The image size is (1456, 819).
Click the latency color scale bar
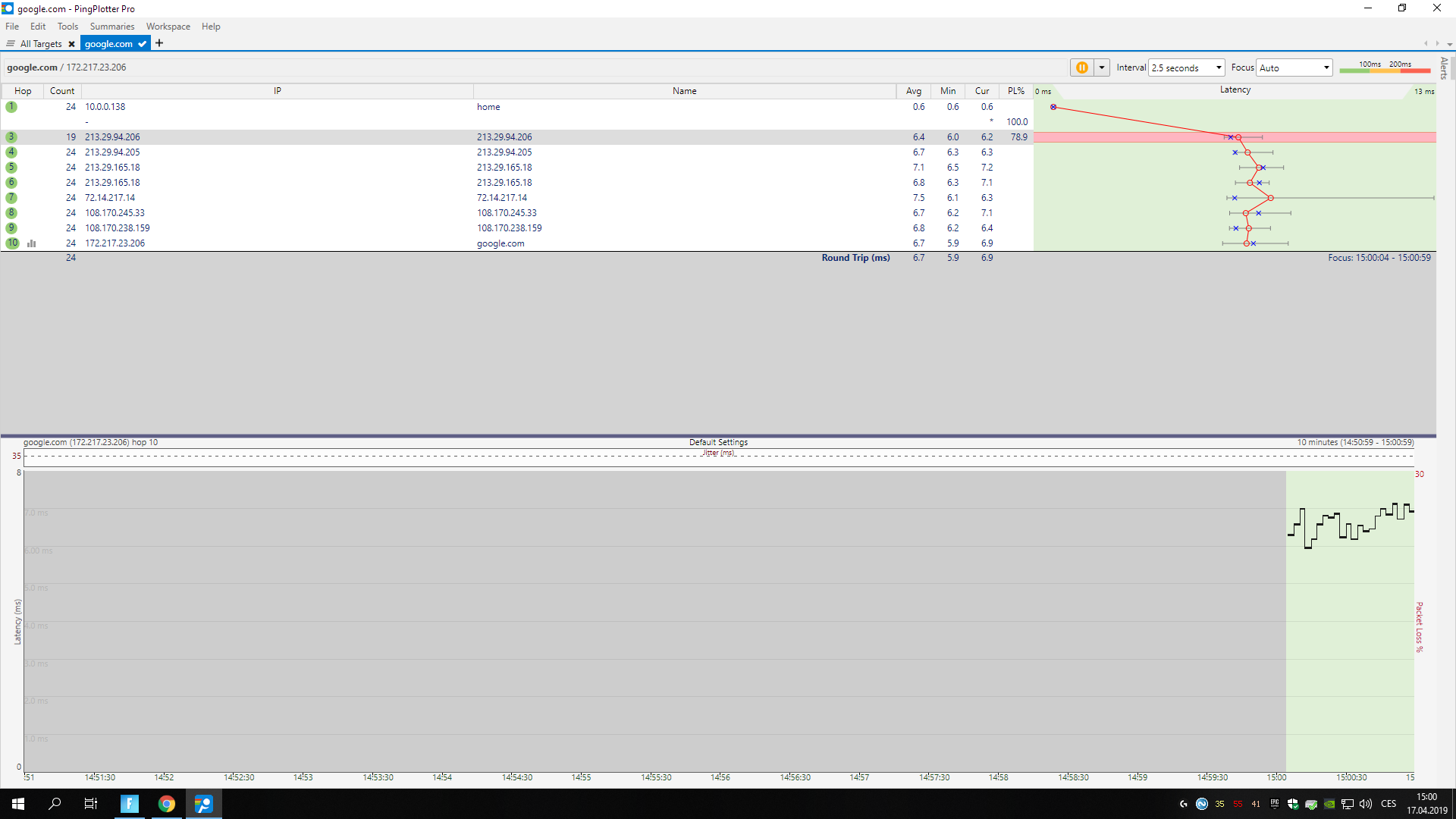point(1384,70)
